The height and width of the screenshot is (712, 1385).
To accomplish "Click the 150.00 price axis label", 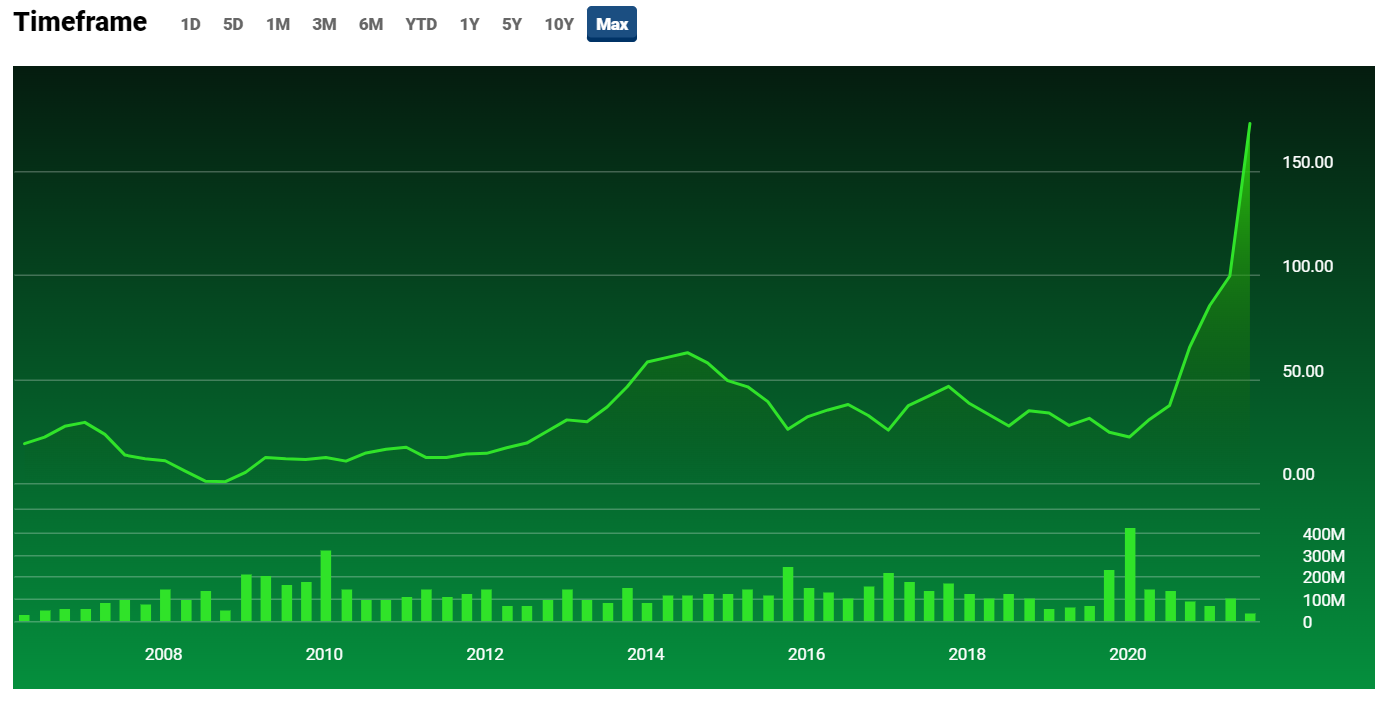I will pos(1308,162).
